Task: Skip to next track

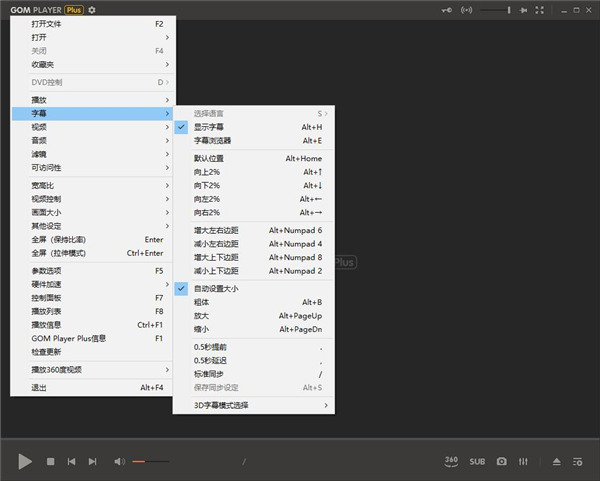Action: click(x=92, y=462)
